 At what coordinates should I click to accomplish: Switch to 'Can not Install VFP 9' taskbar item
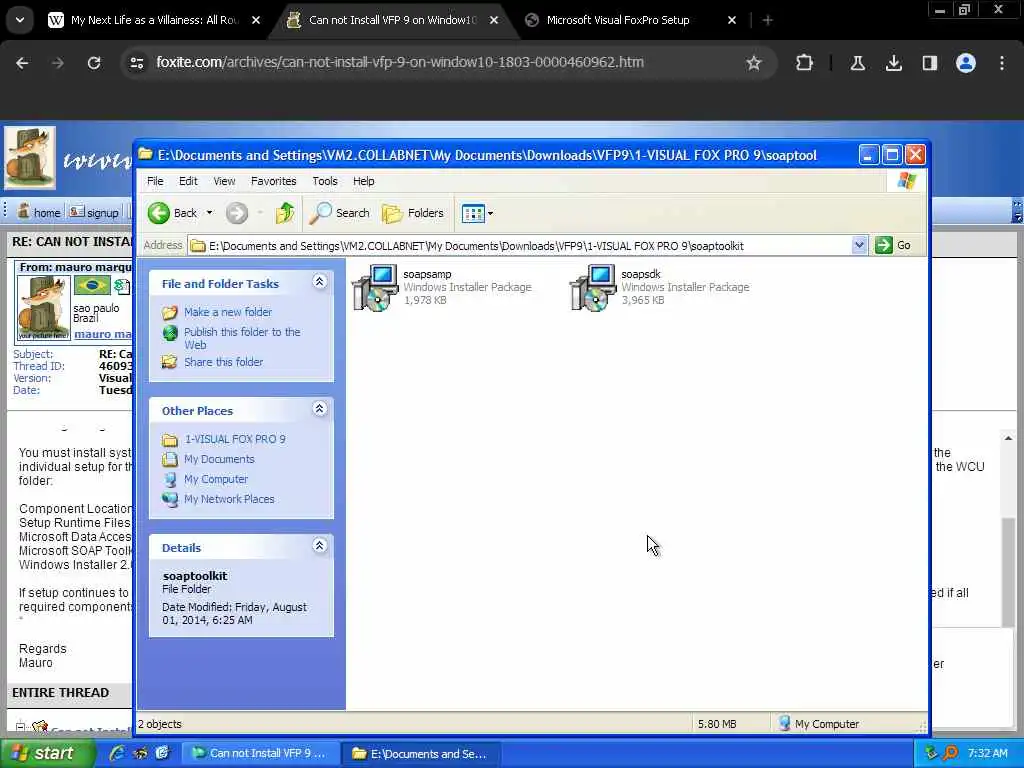click(260, 753)
